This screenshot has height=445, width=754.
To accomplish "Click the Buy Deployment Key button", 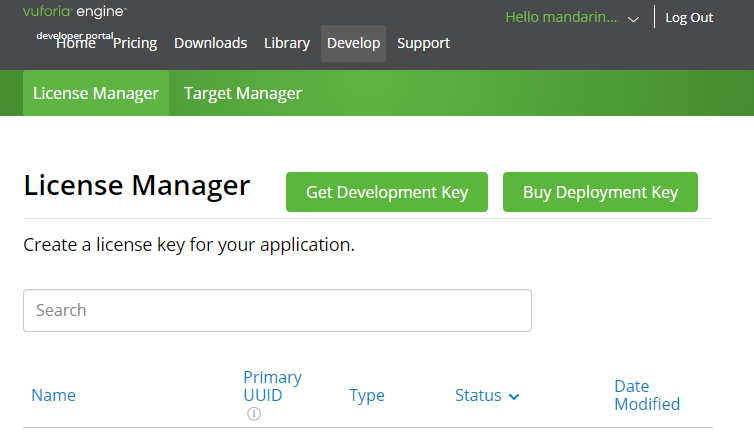I will pyautogui.click(x=600, y=192).
